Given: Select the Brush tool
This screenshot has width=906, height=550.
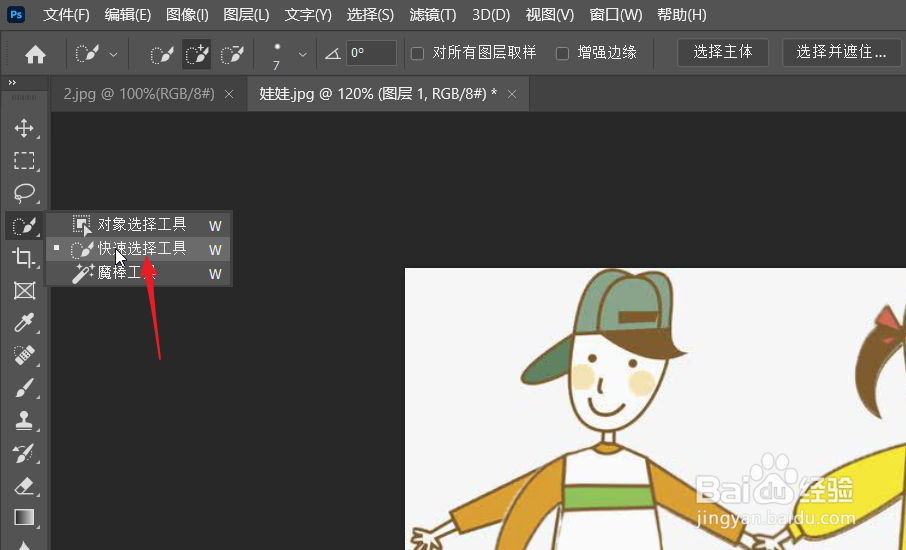Looking at the screenshot, I should pyautogui.click(x=24, y=388).
